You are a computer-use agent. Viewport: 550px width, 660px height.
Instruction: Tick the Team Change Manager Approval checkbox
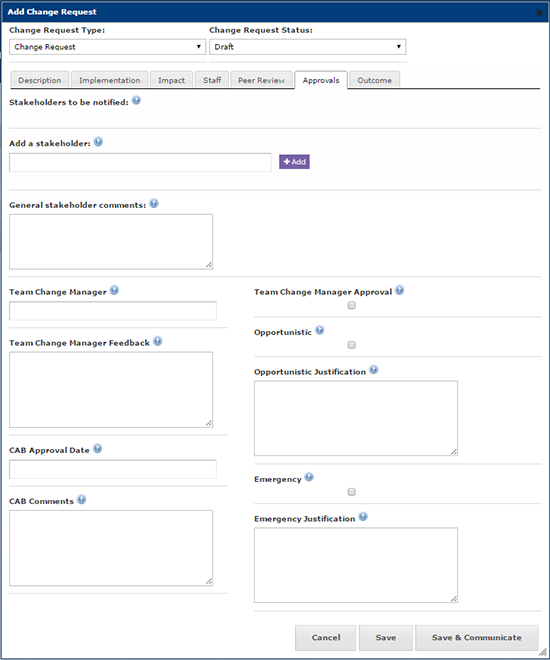(352, 305)
